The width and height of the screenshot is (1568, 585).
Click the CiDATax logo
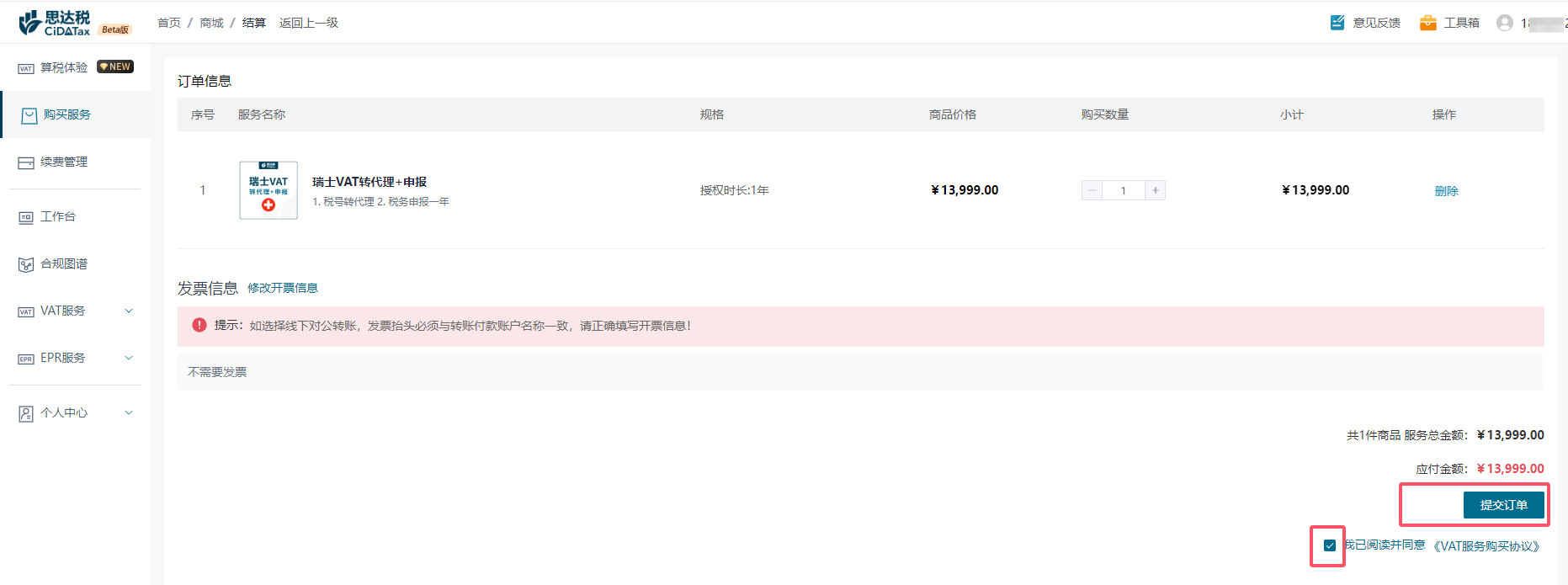pyautogui.click(x=56, y=23)
